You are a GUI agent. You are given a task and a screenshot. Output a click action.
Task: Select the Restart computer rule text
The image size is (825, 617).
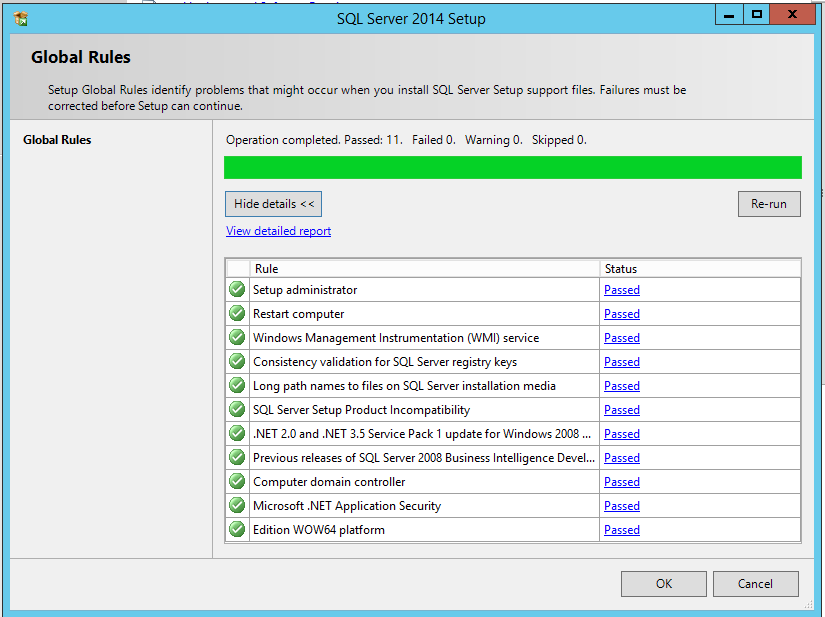(x=298, y=314)
